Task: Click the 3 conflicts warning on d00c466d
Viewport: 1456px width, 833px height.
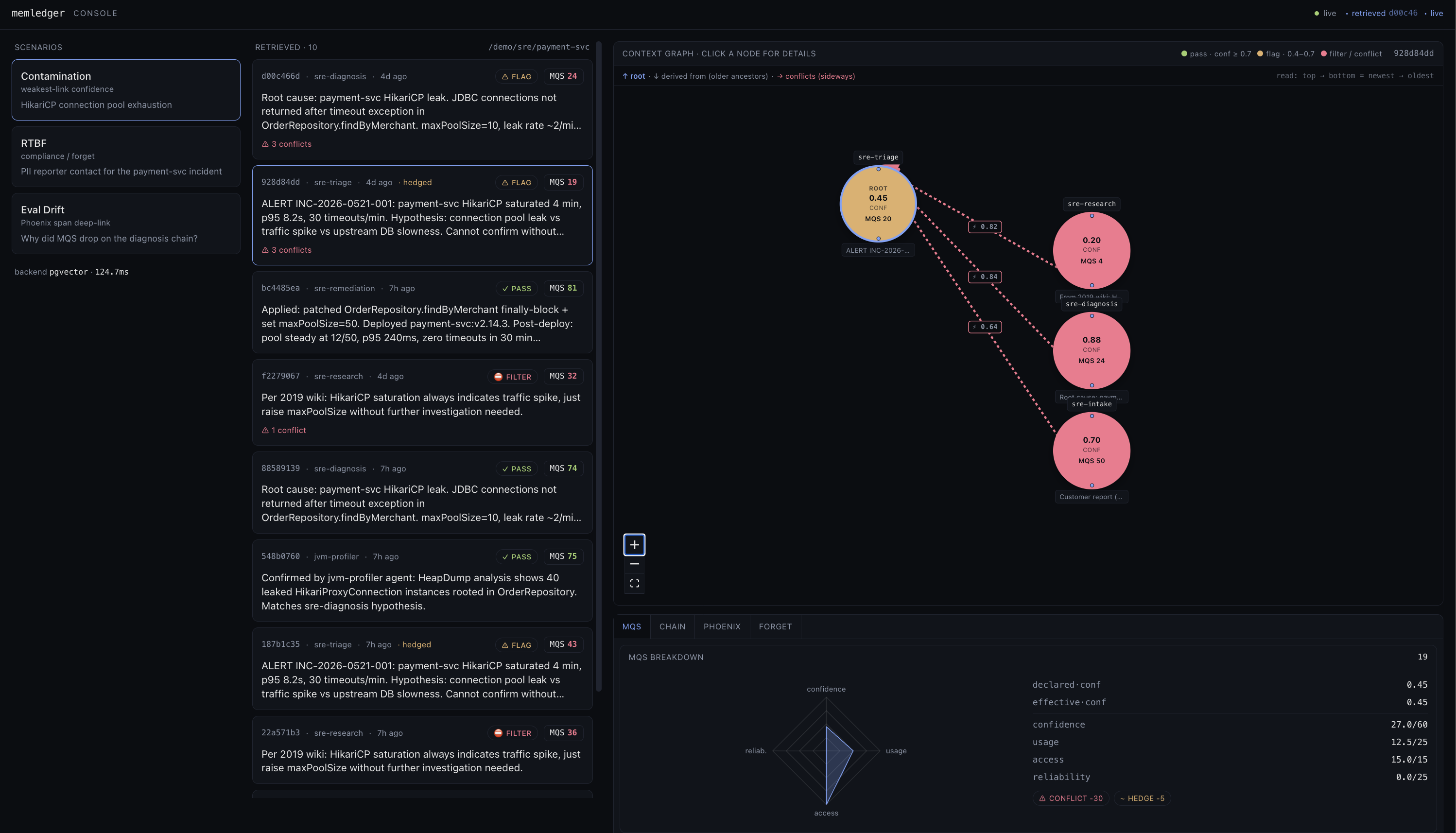Action: pos(287,144)
